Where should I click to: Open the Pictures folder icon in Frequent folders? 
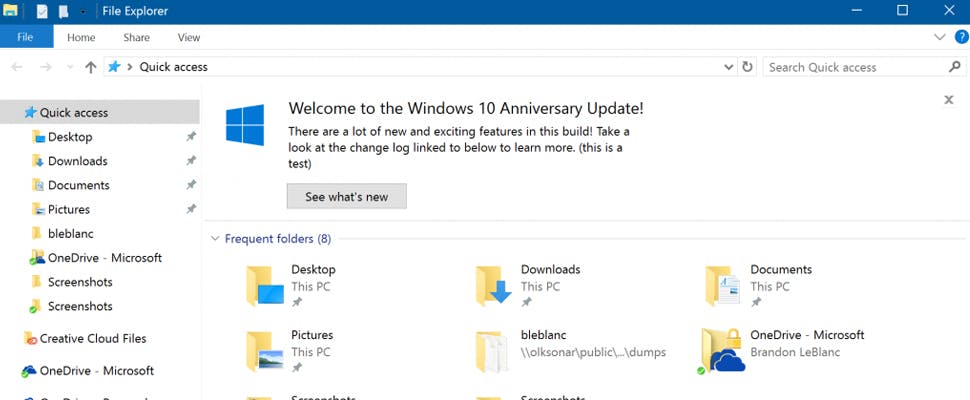coord(265,351)
